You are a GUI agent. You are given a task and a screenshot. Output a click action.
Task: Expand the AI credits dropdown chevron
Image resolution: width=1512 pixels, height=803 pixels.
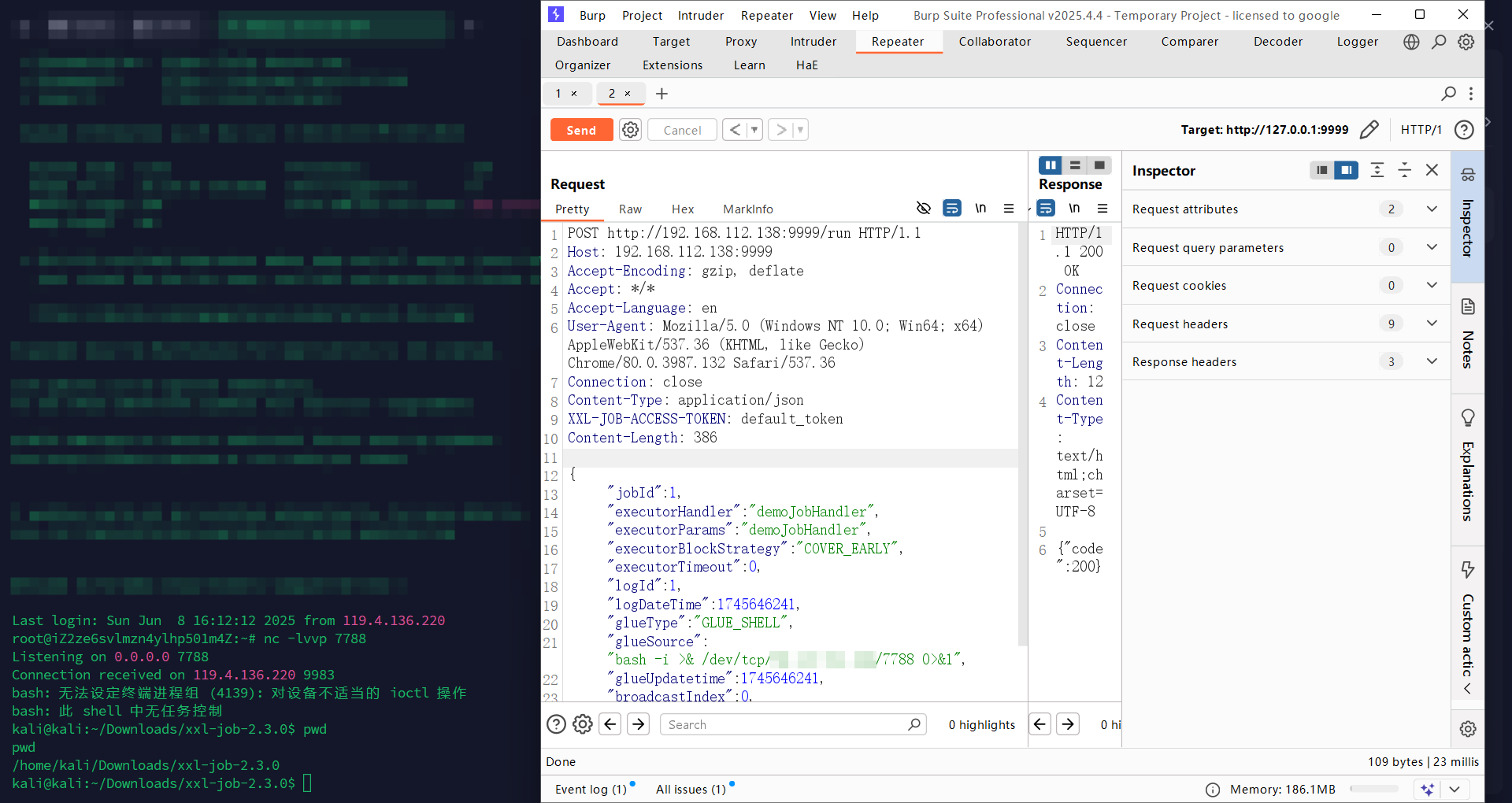pos(1455,789)
